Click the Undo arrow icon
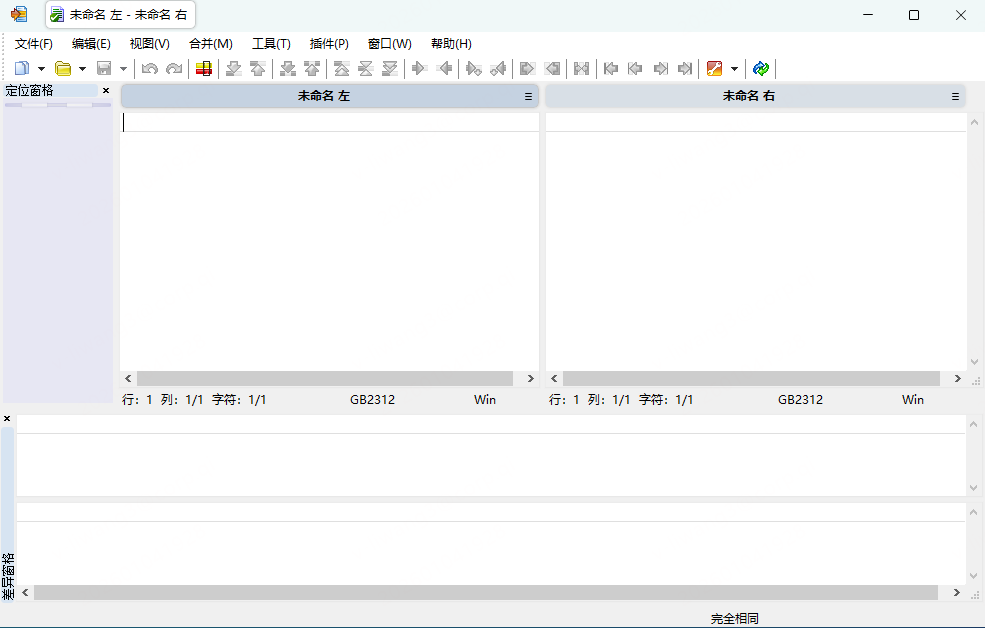The image size is (985, 628). (x=150, y=68)
